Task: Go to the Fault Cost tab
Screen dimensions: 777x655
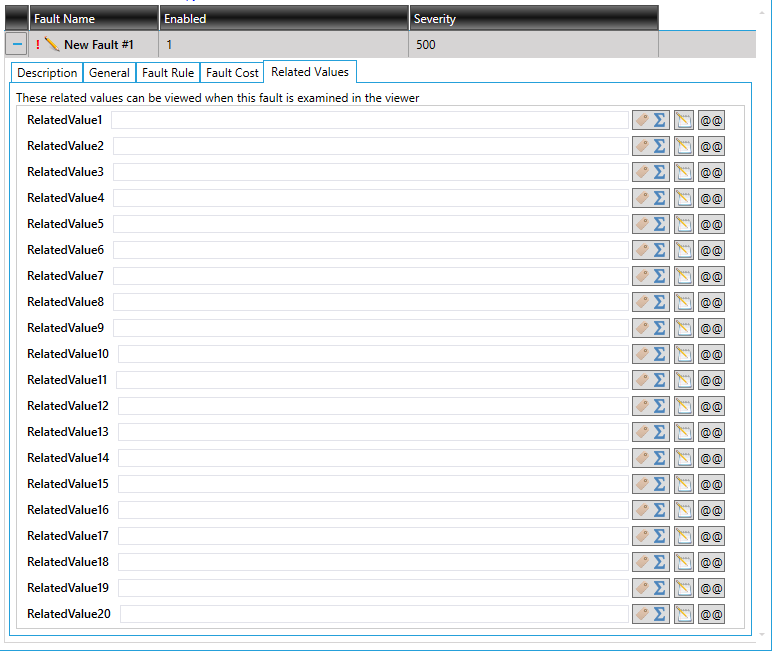Action: pyautogui.click(x=232, y=73)
